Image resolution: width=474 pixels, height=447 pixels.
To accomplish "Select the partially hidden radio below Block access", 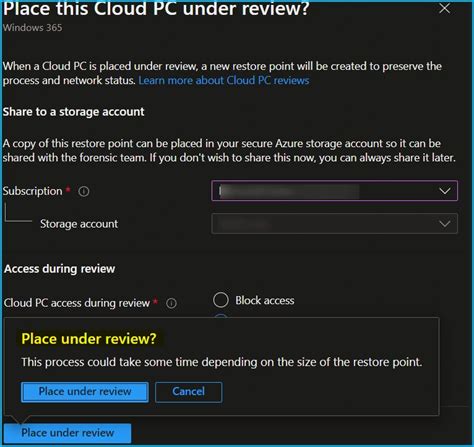I will (x=221, y=315).
